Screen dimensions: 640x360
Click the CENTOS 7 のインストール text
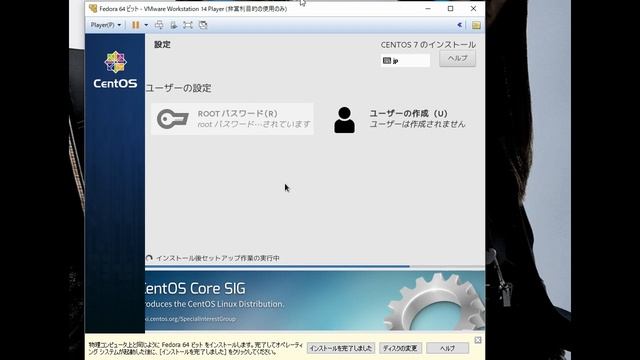click(428, 45)
